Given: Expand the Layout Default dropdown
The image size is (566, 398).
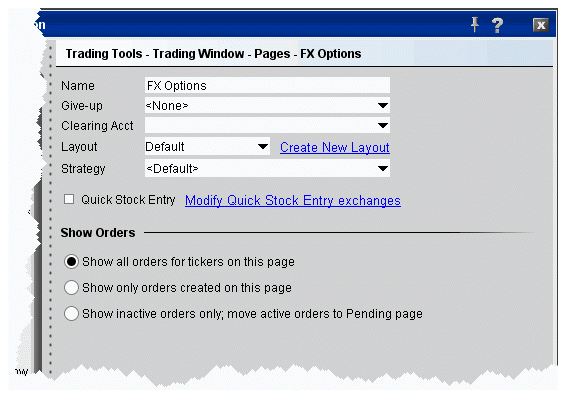Looking at the screenshot, I should pyautogui.click(x=263, y=146).
